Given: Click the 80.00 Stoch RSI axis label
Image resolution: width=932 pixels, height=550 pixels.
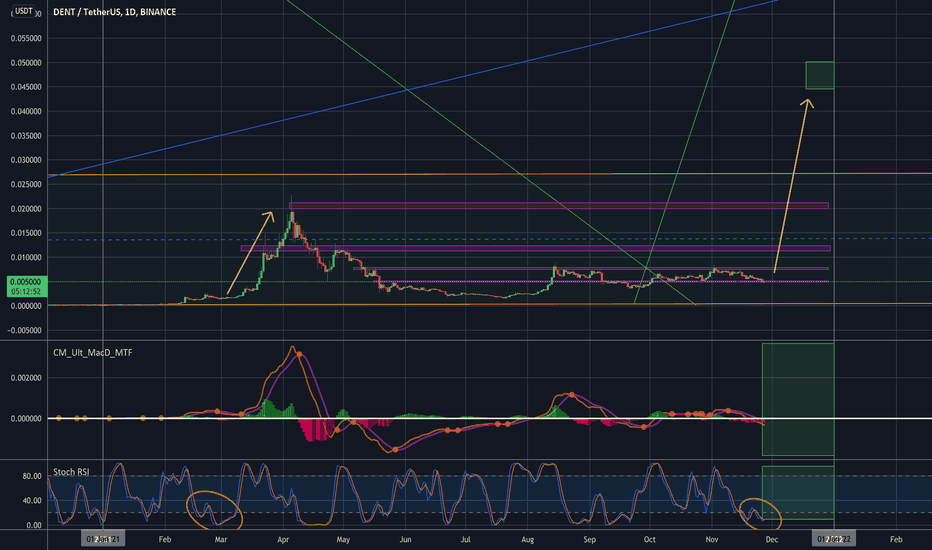Looking at the screenshot, I should click(x=32, y=476).
